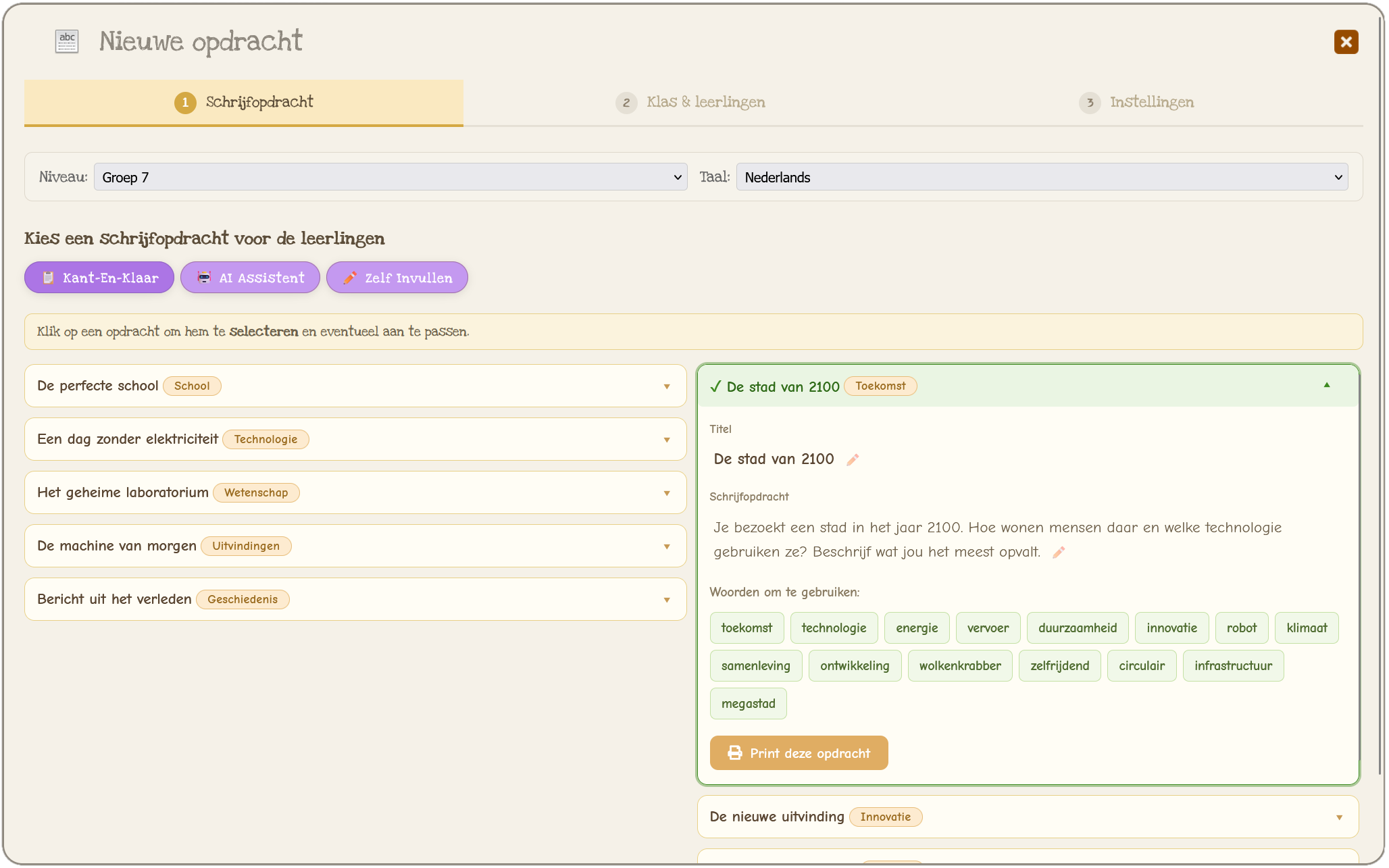Click Print deze opdracht button
This screenshot has width=1389, height=868.
coord(799,753)
